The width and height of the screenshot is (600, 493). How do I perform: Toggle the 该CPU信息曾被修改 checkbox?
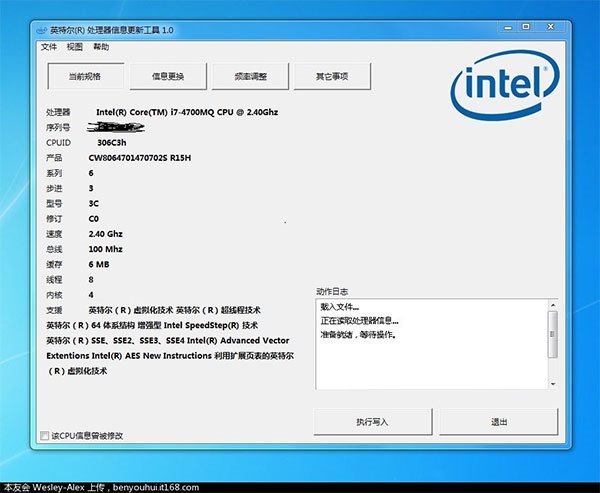pyautogui.click(x=44, y=436)
